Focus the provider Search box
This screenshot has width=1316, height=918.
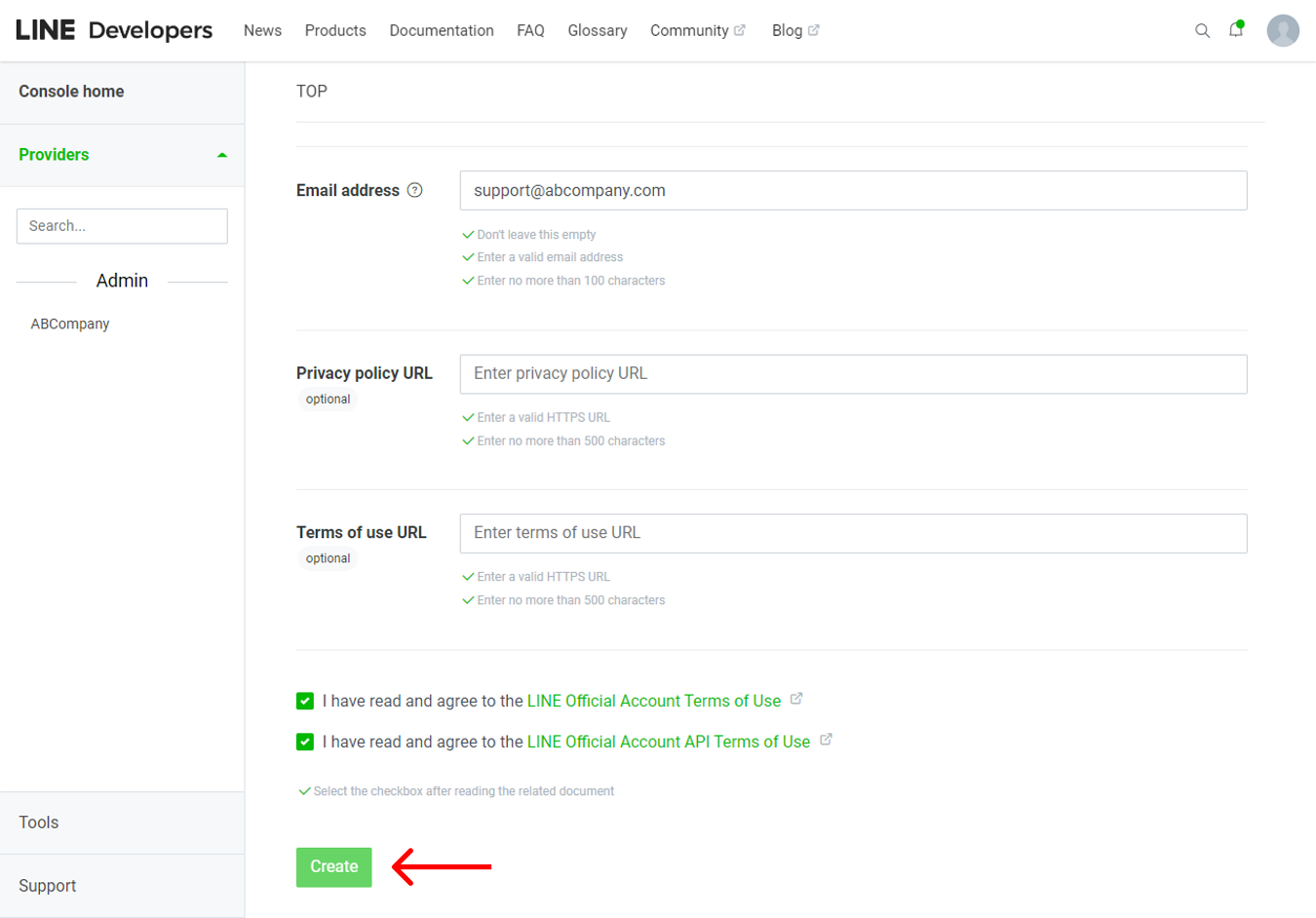[122, 226]
